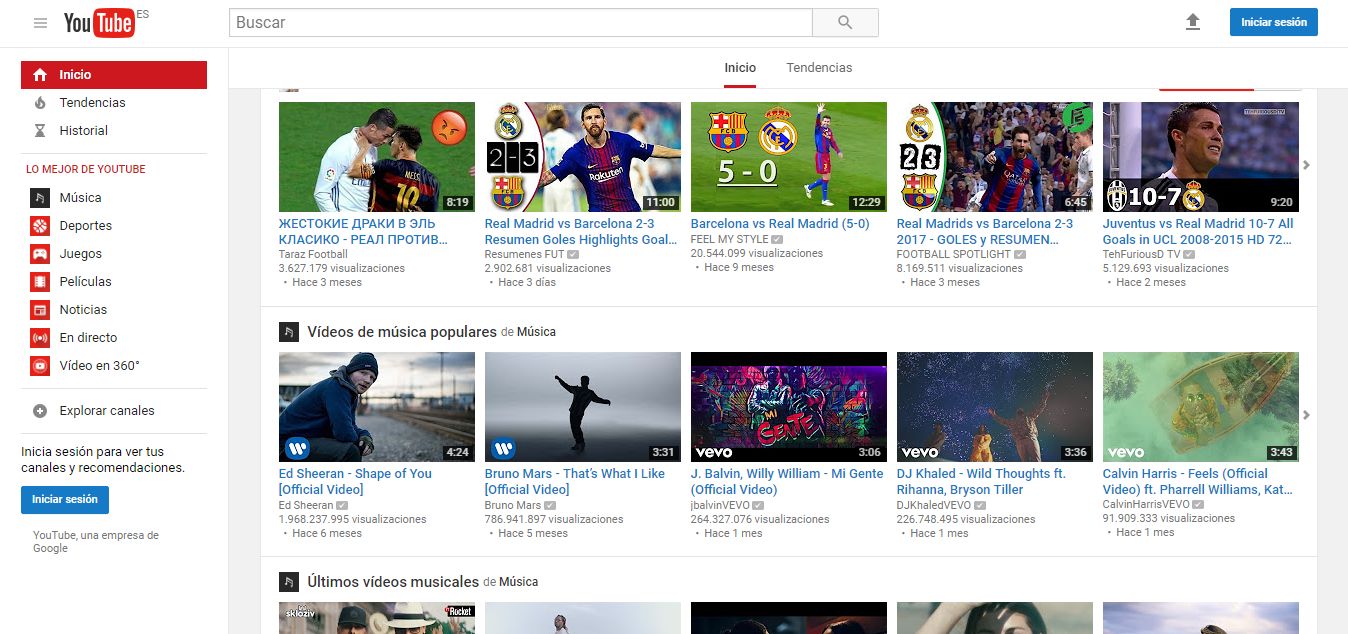This screenshot has height=634, width=1348.
Task: Click the Deportes channel icon
Action: click(40, 226)
